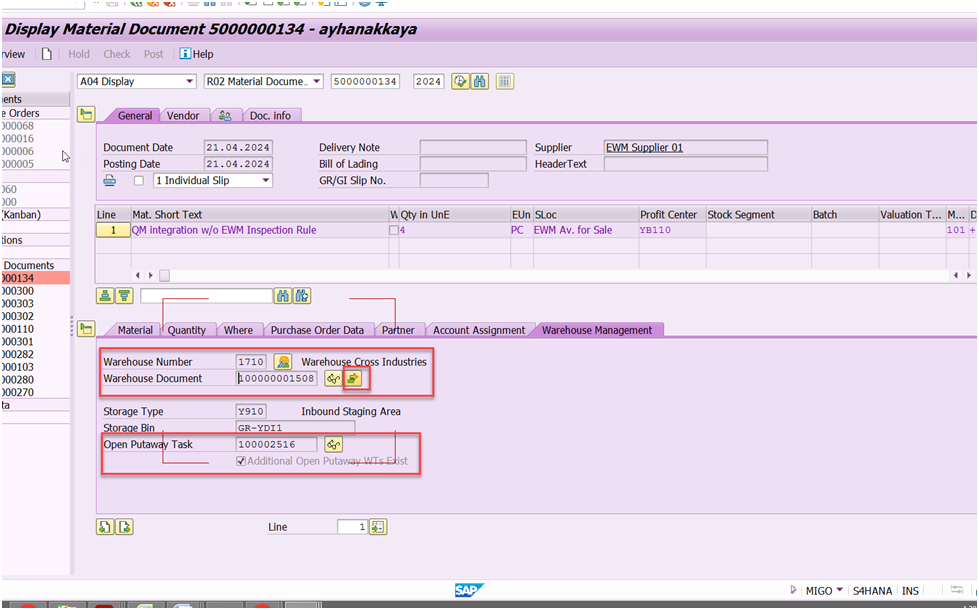Expand the 1 Individual Slip dropdown
The image size is (979, 610).
point(265,181)
